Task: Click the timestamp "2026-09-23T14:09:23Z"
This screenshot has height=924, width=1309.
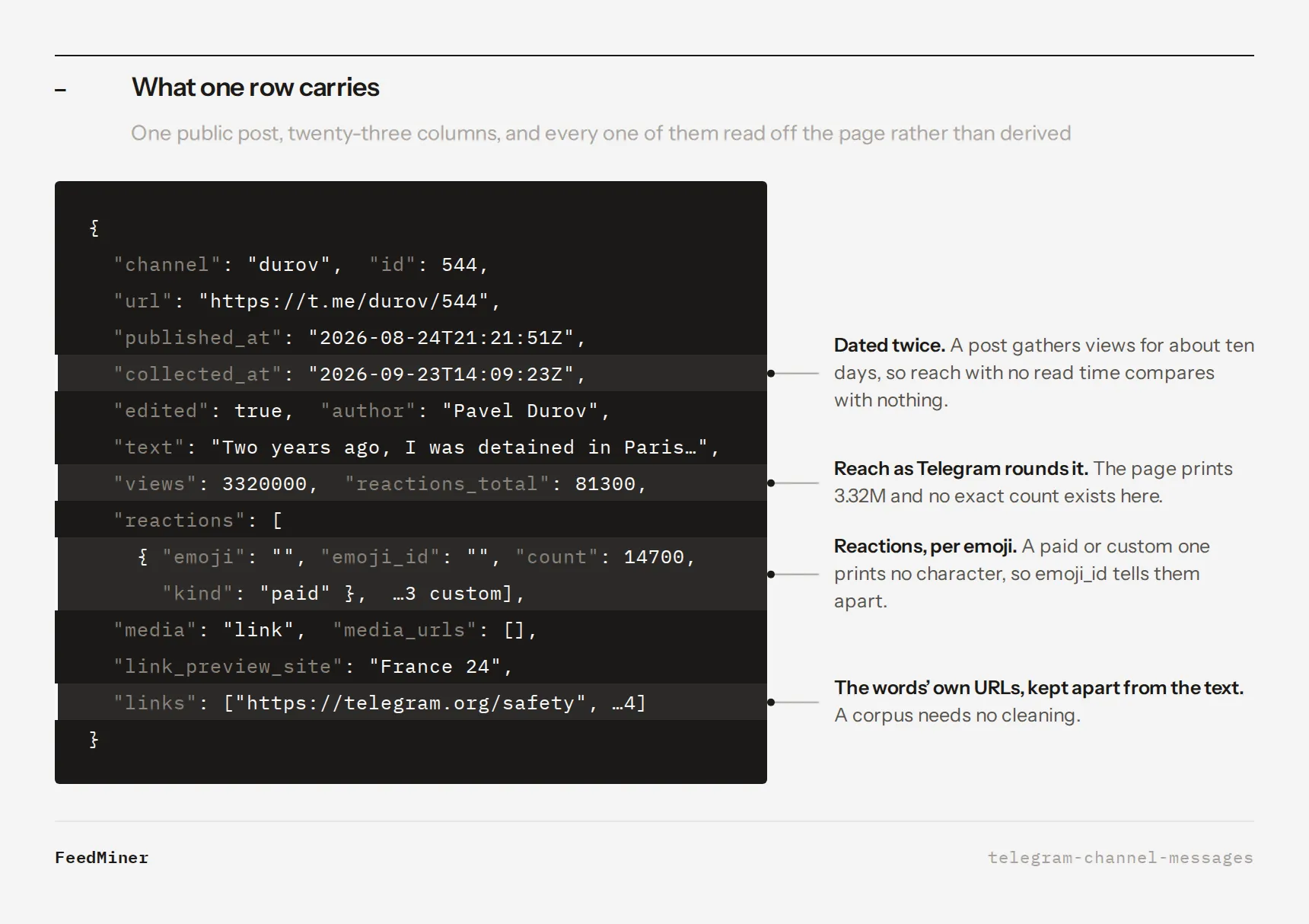Action: point(441,374)
